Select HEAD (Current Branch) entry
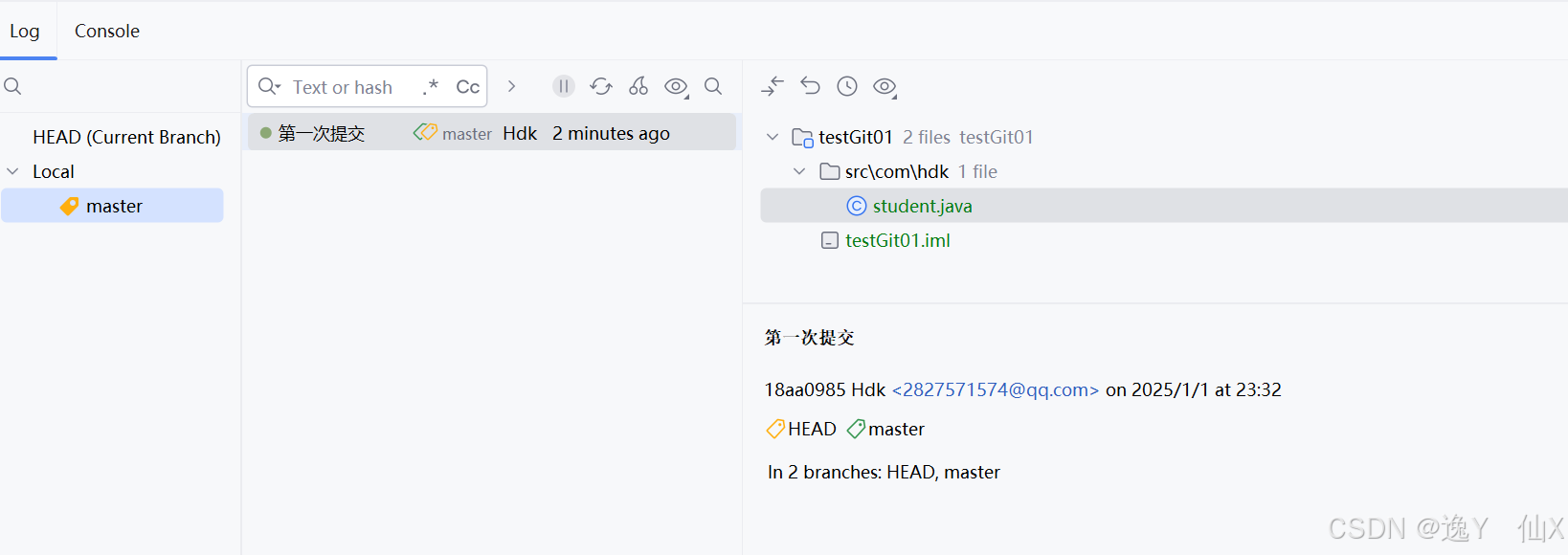Screen dimensions: 1568x555 pos(126,137)
